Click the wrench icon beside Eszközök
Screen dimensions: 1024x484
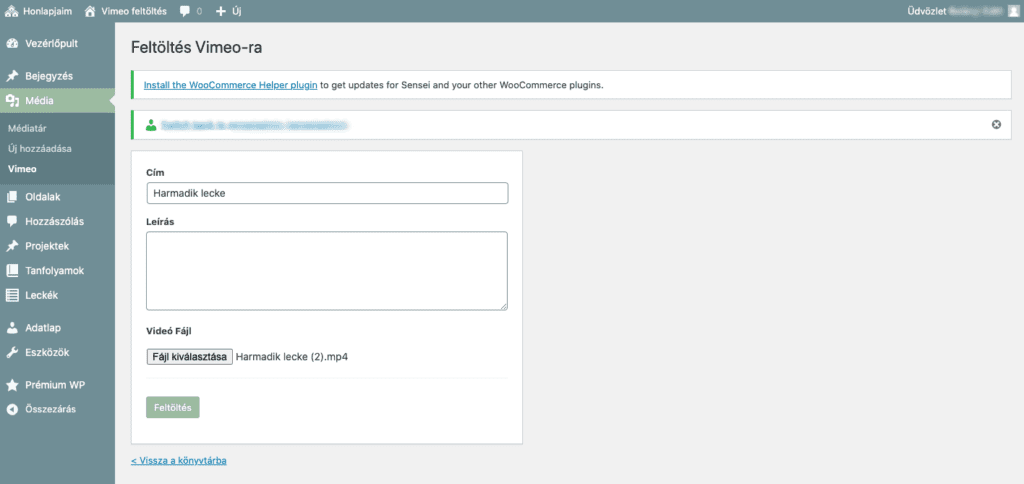(x=12, y=353)
